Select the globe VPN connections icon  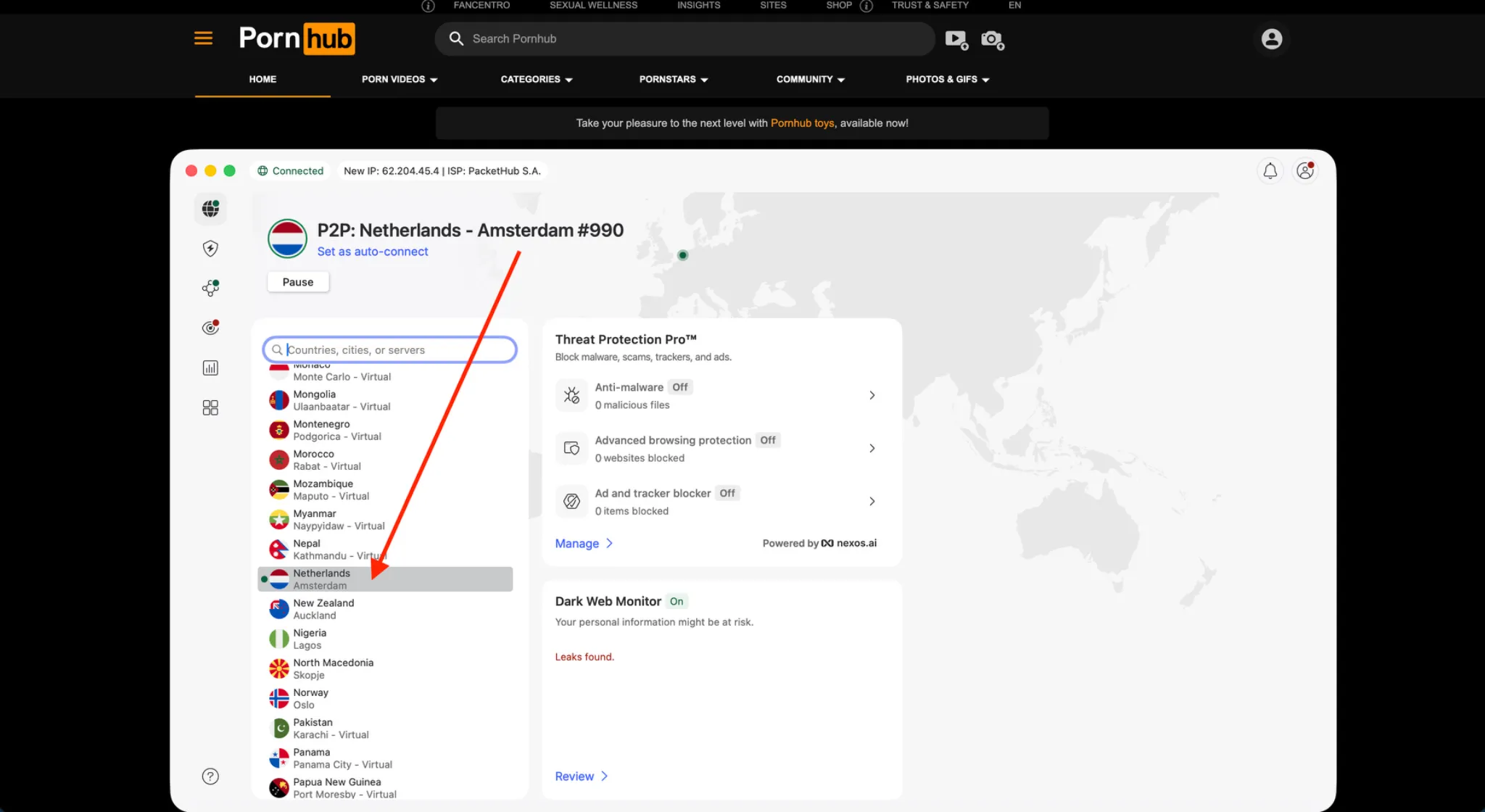[x=210, y=209]
